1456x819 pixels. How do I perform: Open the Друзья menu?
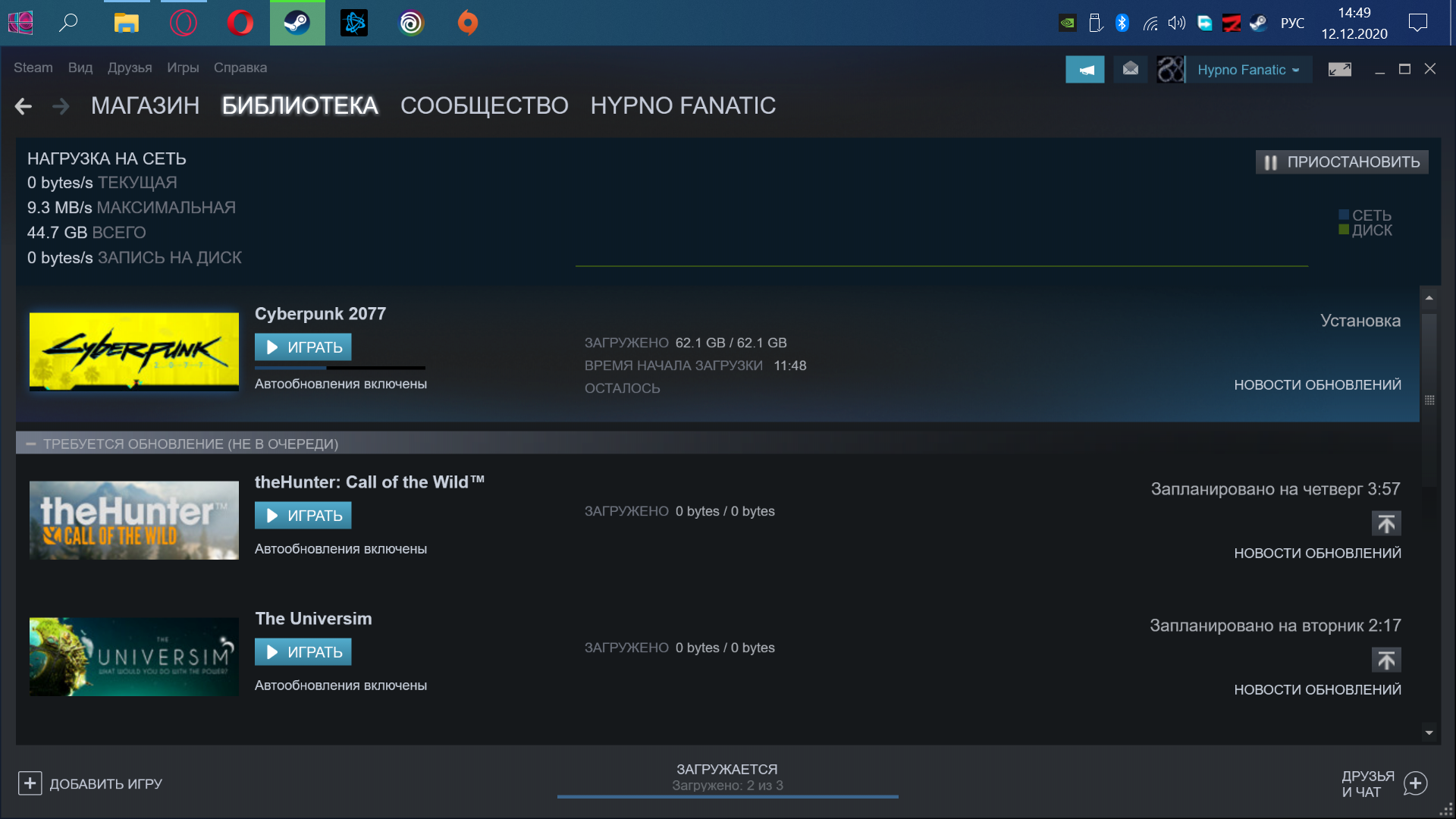[130, 67]
